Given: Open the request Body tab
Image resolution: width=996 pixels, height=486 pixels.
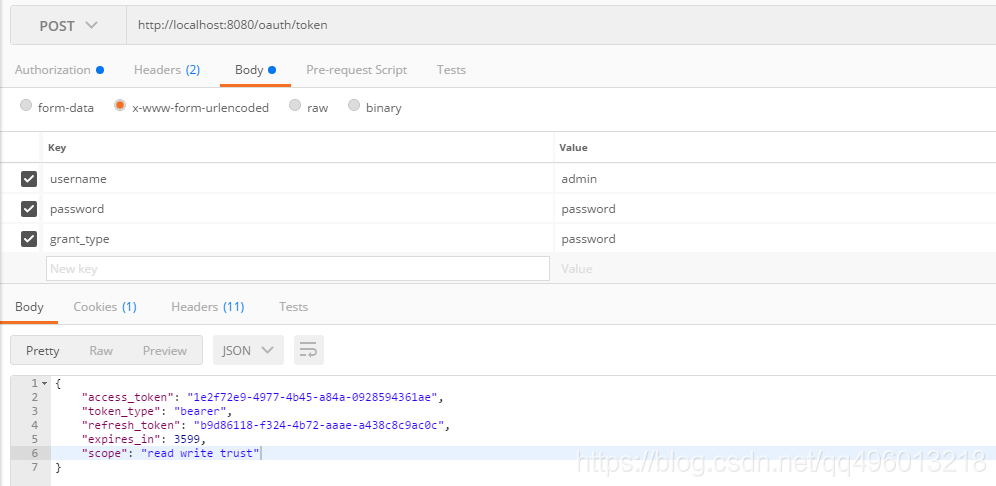Looking at the screenshot, I should [255, 70].
